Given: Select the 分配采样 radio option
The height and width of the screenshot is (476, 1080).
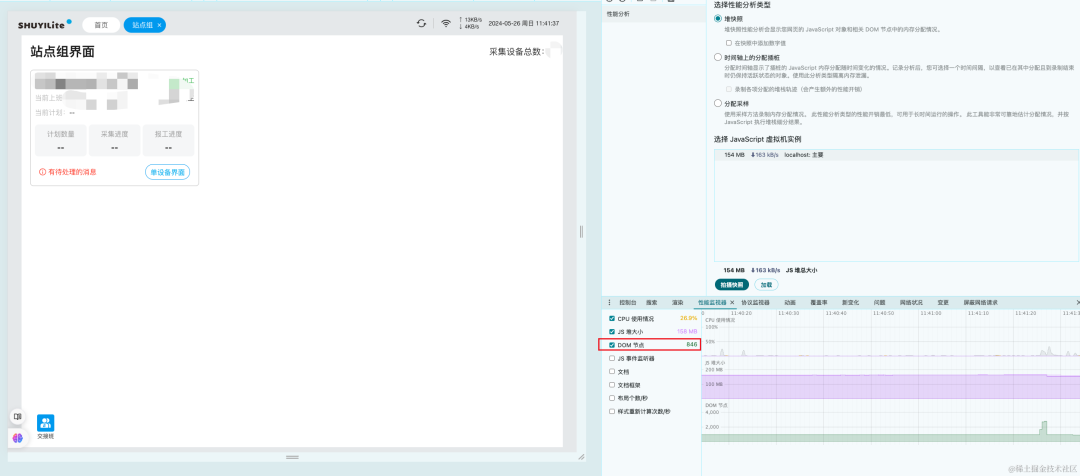Looking at the screenshot, I should (x=718, y=103).
